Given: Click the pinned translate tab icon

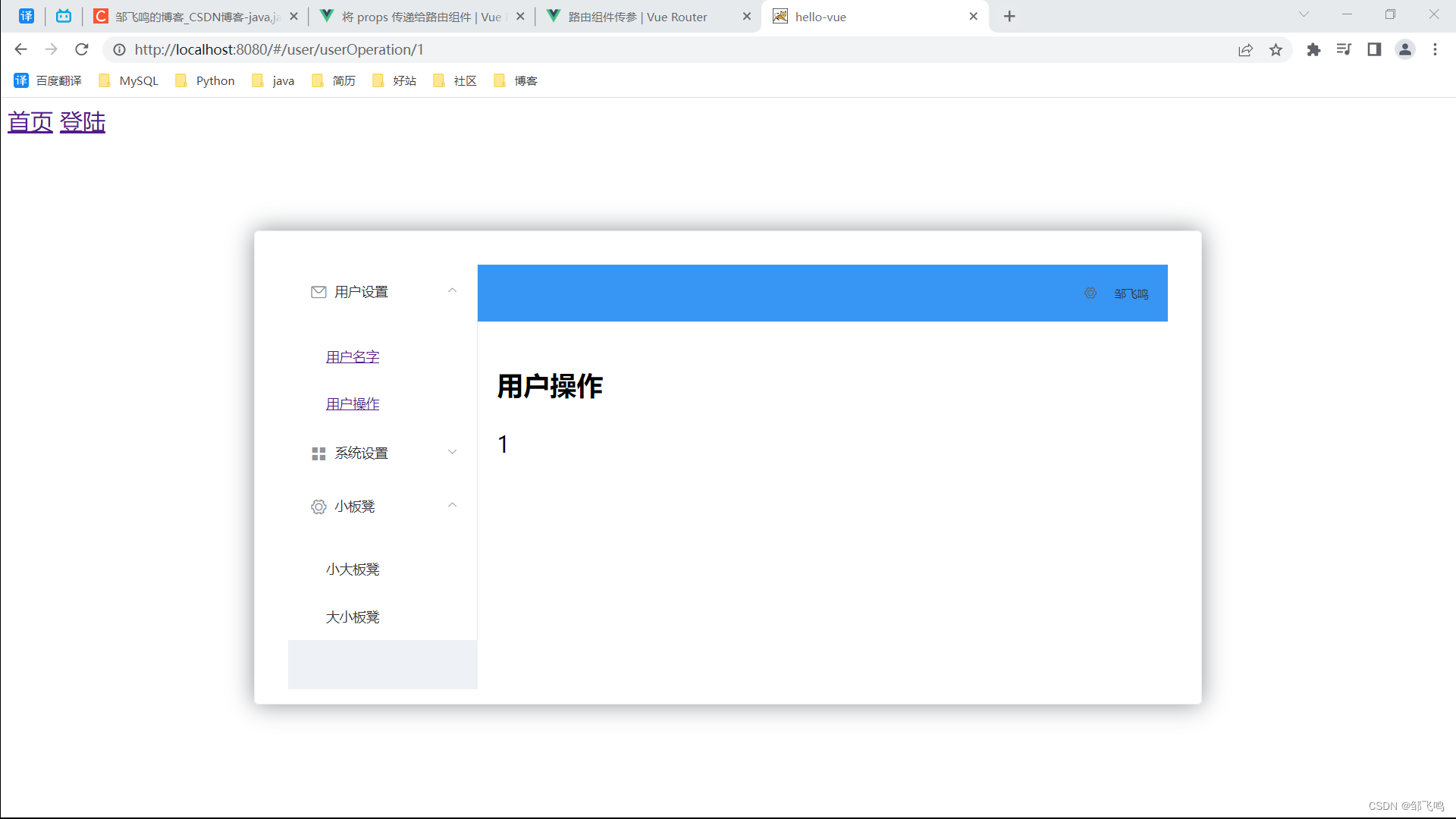Looking at the screenshot, I should [x=27, y=16].
